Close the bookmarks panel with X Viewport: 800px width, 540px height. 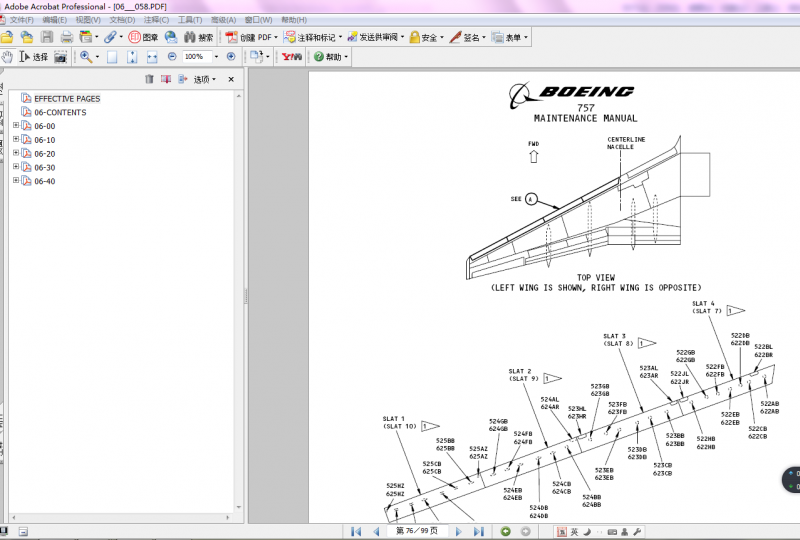pos(231,79)
